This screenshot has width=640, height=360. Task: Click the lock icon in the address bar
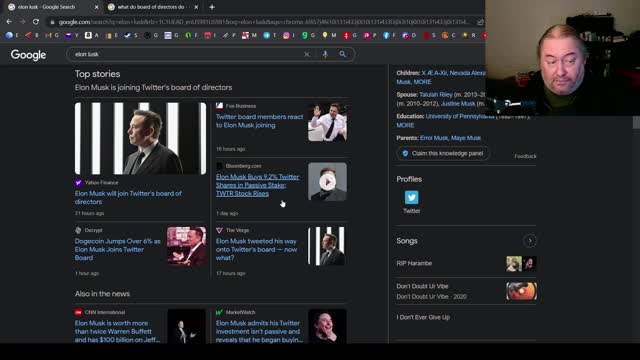pos(52,22)
